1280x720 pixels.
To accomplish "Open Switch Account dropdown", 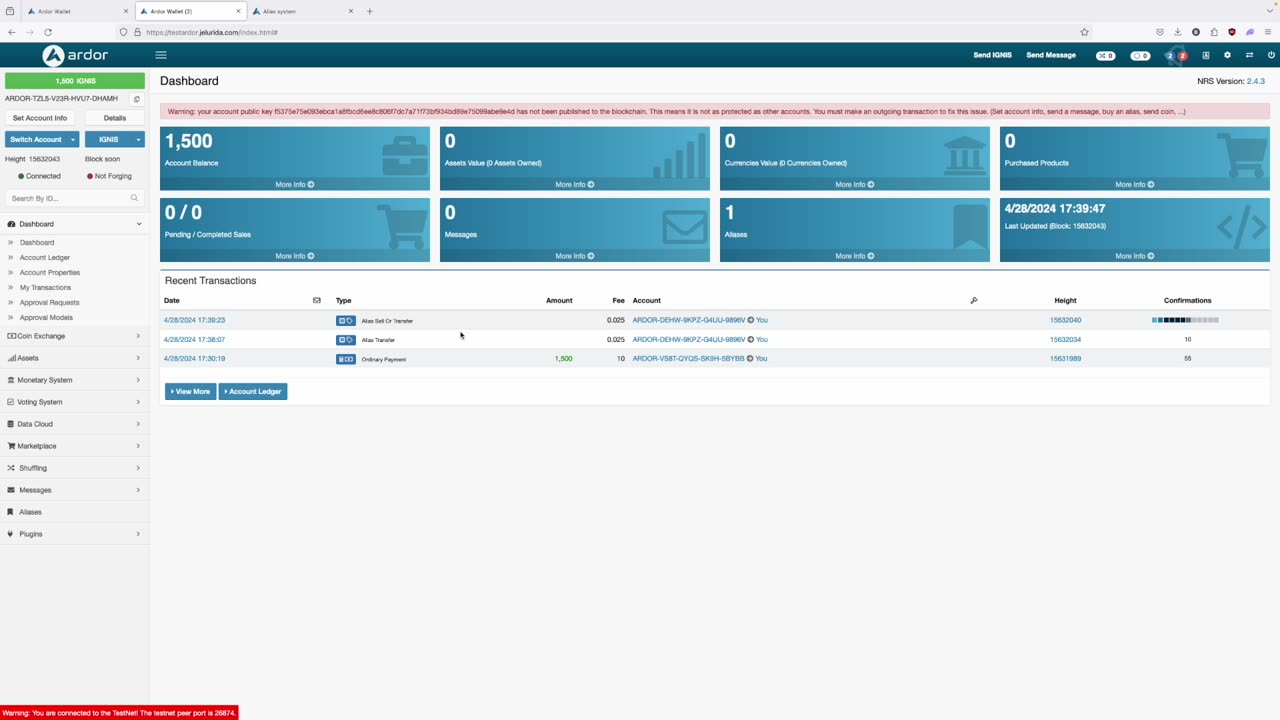I will click(x=41, y=139).
